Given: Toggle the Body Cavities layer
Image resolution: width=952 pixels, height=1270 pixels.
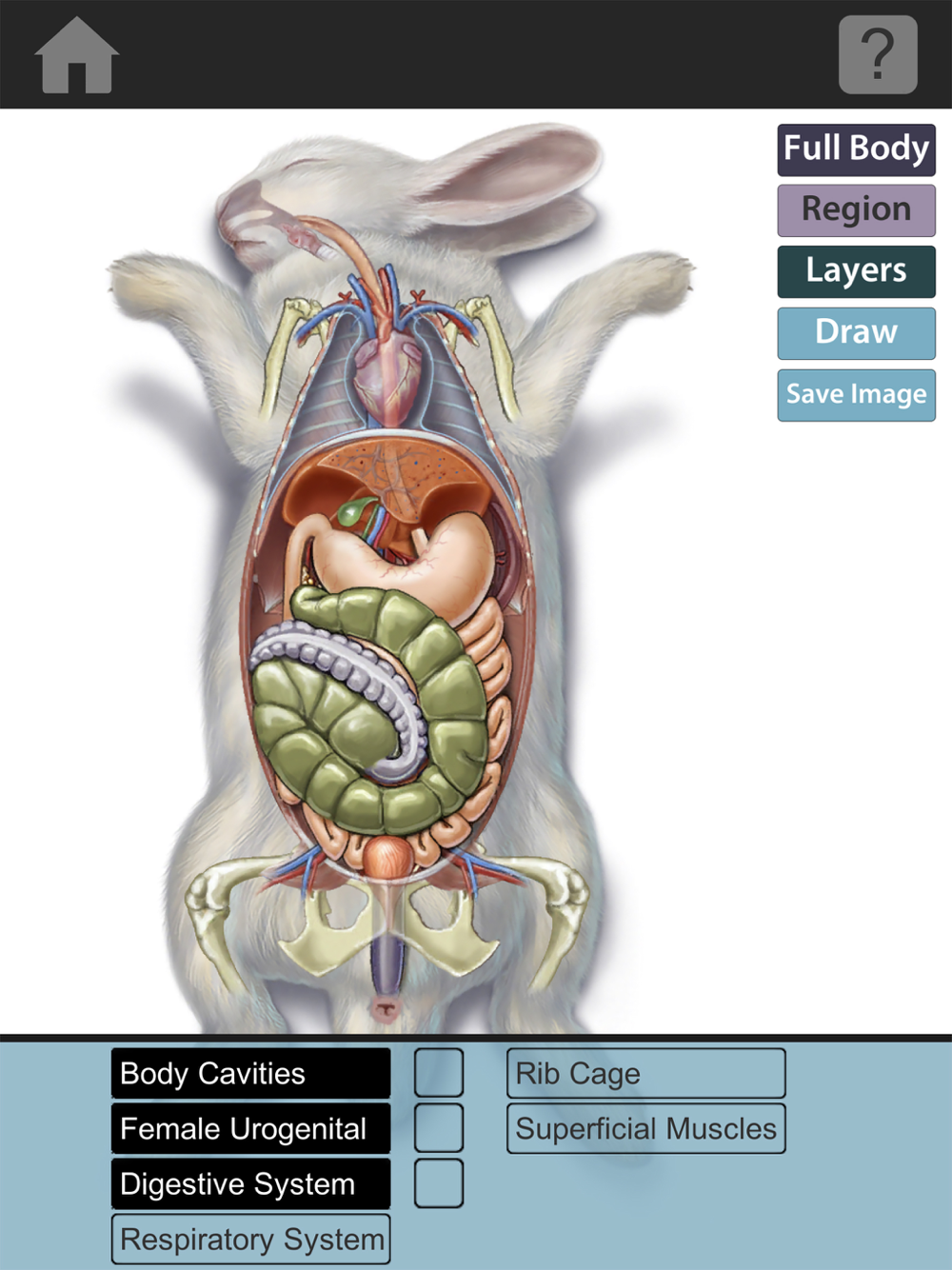Looking at the screenshot, I should click(x=251, y=1073).
